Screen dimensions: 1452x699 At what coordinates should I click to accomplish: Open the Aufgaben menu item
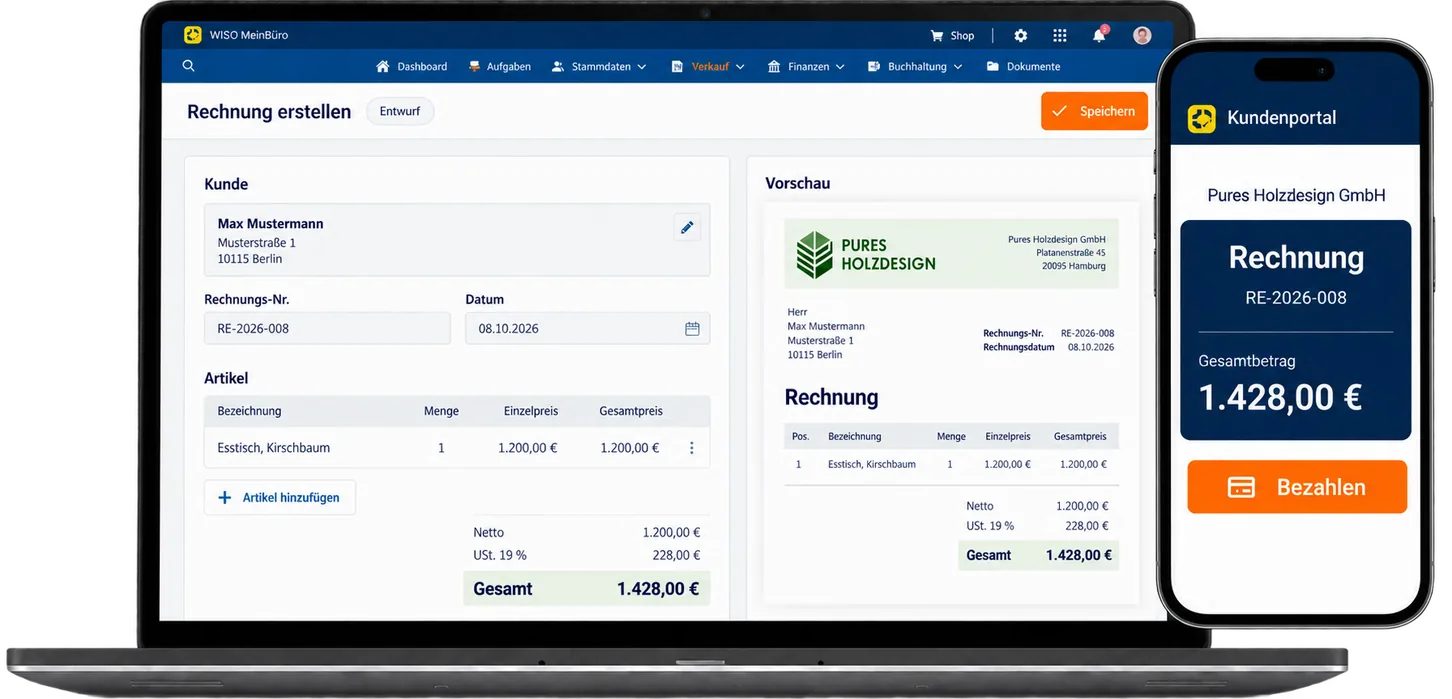pos(500,67)
